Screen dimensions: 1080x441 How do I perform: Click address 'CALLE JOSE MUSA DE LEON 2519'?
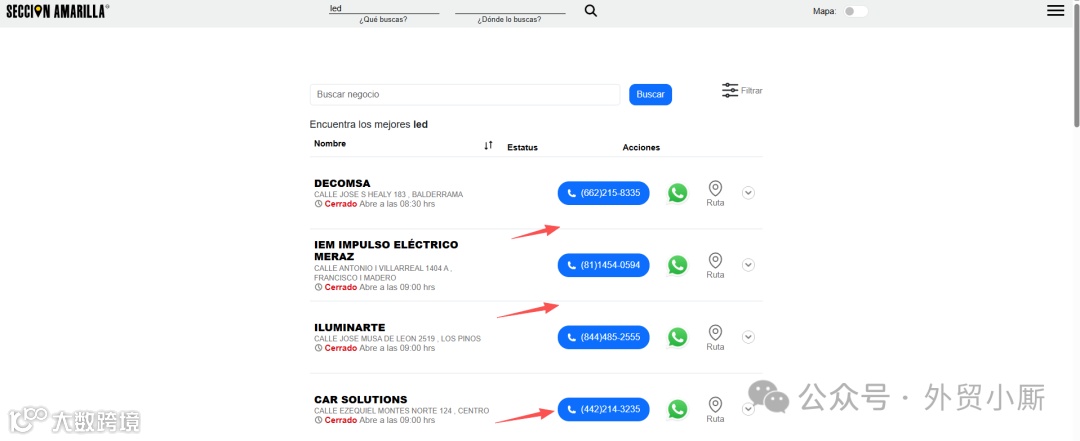point(397,338)
